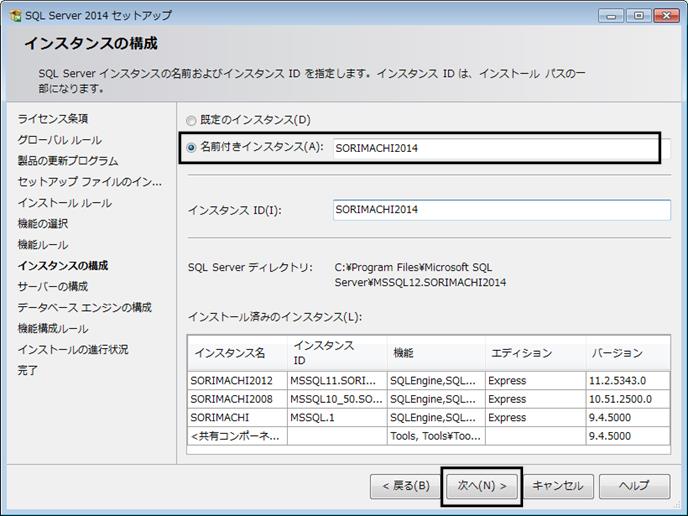Click 機能構成ルール step in sidebar
Image resolution: width=688 pixels, height=516 pixels.
click(x=53, y=329)
